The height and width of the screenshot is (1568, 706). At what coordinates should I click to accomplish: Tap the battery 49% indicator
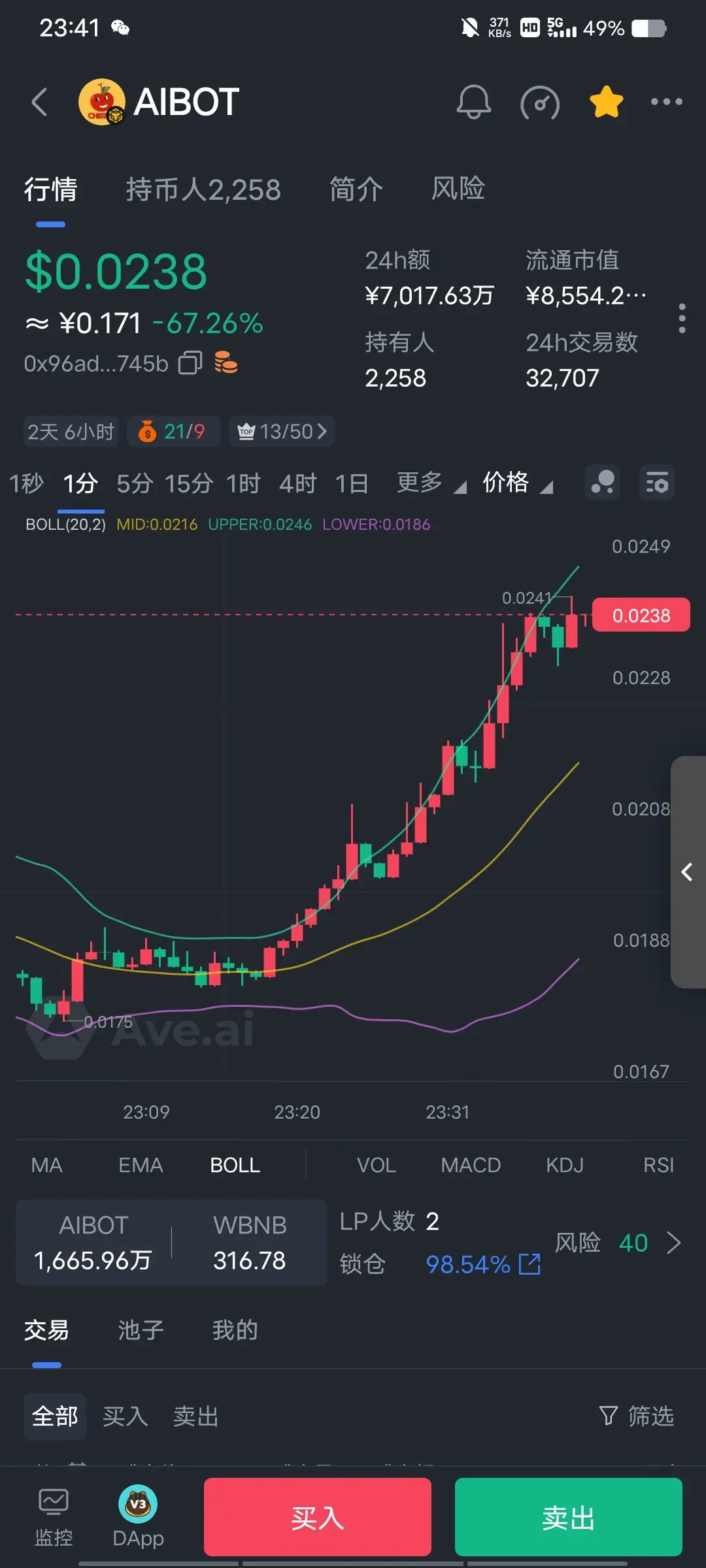pos(624,28)
